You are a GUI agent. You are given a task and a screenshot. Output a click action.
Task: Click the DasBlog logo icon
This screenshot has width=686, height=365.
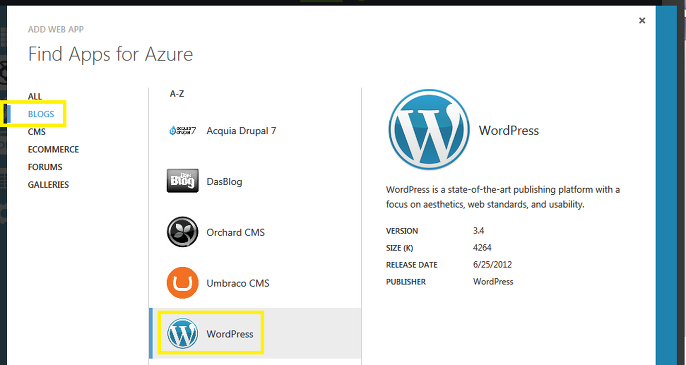click(182, 181)
